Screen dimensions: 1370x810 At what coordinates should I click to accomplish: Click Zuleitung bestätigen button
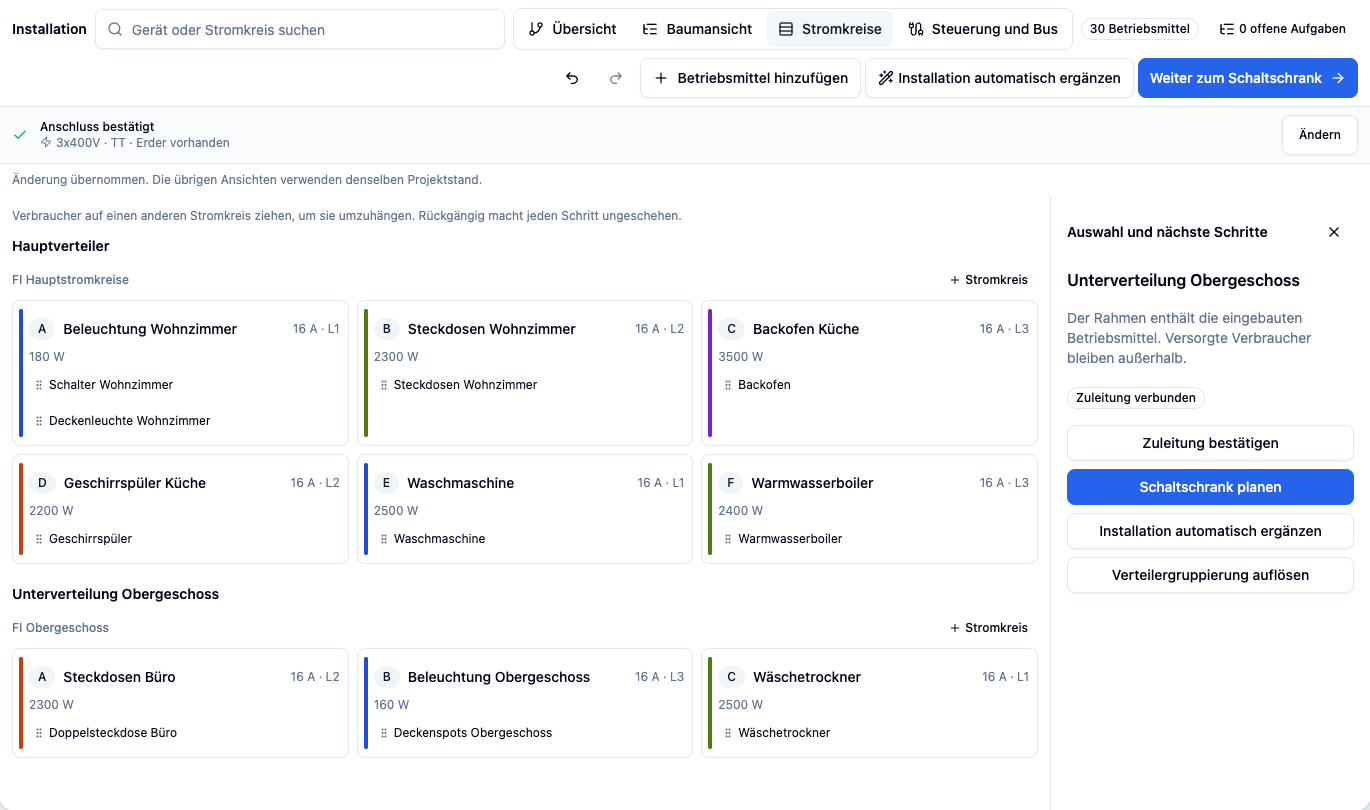click(x=1210, y=443)
